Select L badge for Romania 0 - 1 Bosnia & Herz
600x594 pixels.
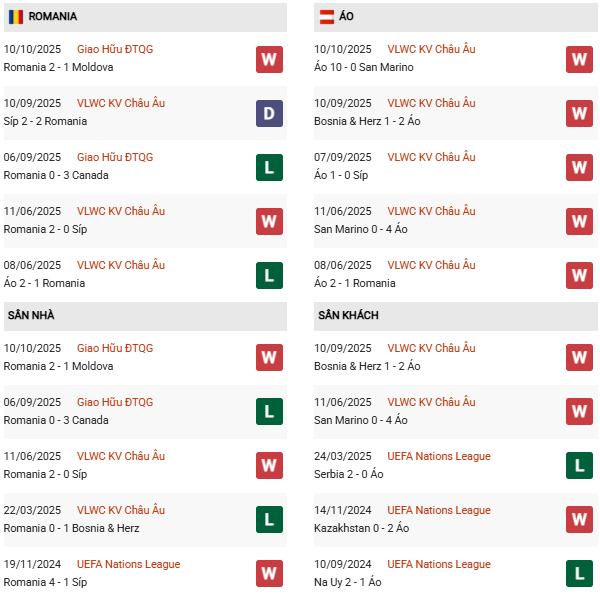tap(269, 519)
